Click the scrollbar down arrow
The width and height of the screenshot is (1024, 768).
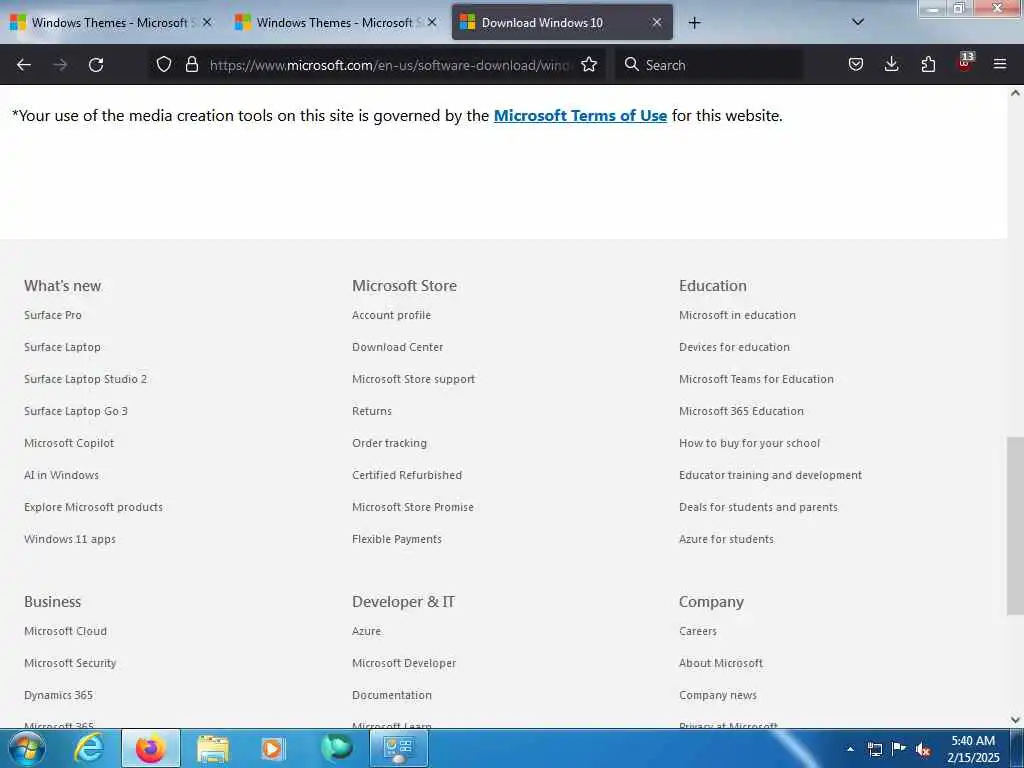1015,720
